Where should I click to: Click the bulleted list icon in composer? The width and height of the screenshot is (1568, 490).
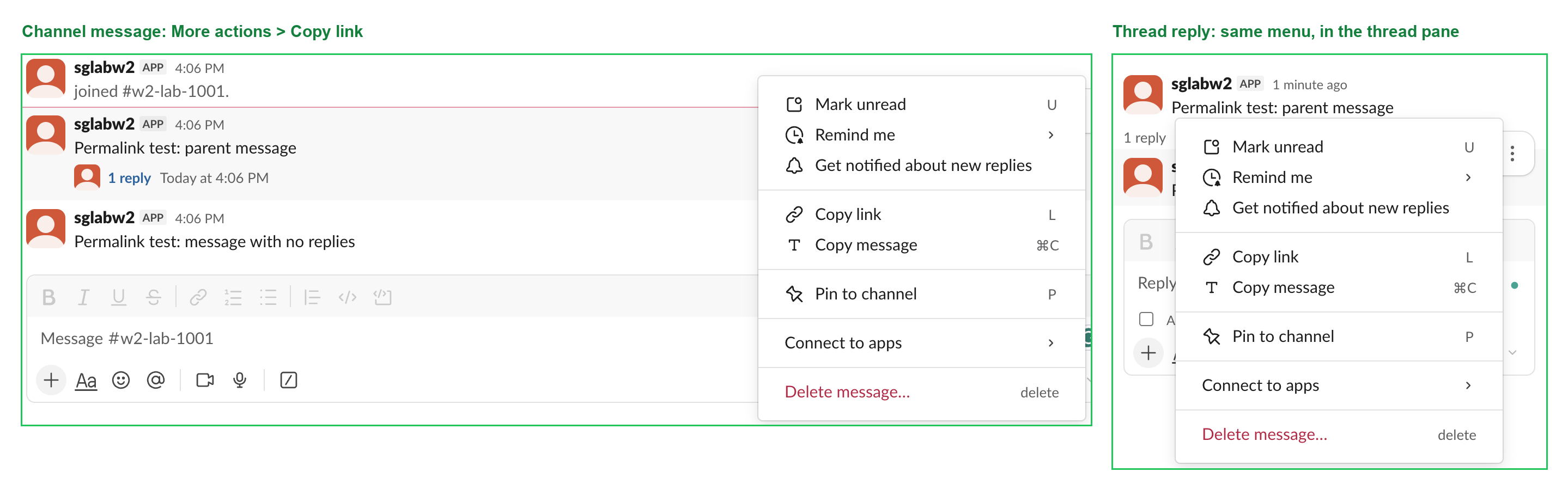point(268,297)
